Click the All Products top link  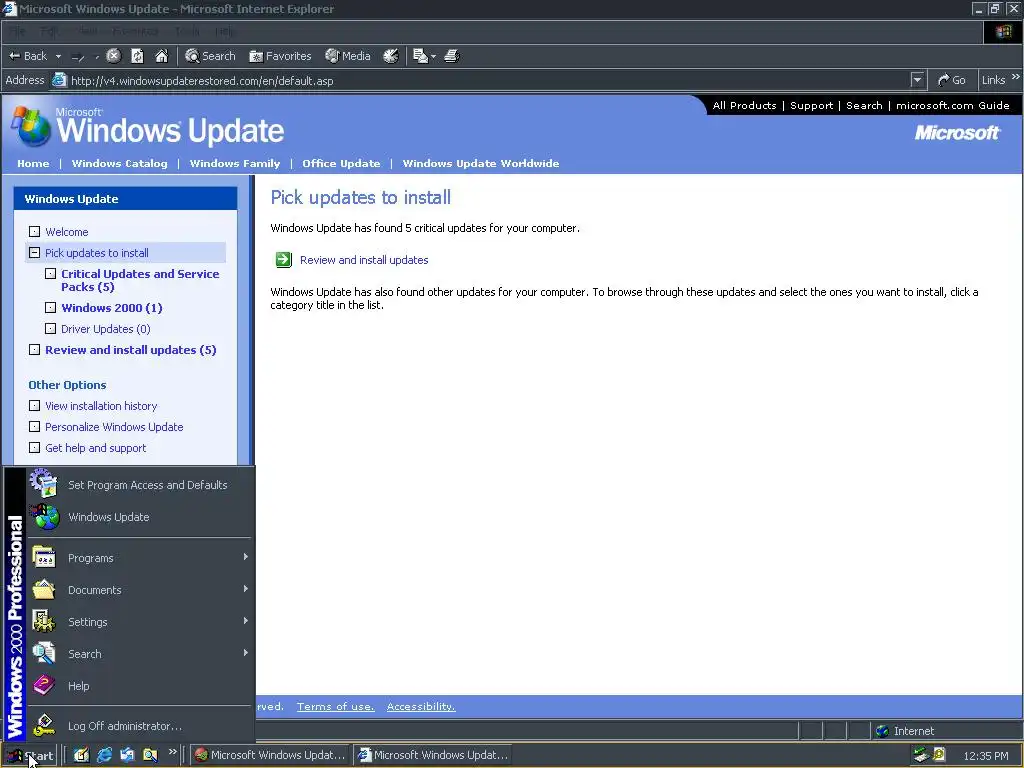tap(744, 105)
